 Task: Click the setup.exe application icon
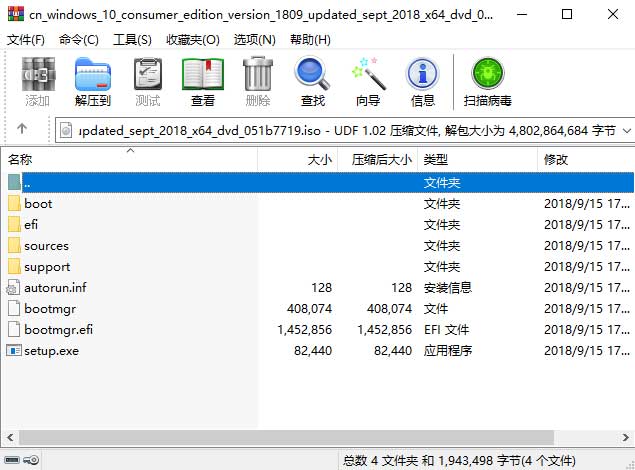(13, 351)
